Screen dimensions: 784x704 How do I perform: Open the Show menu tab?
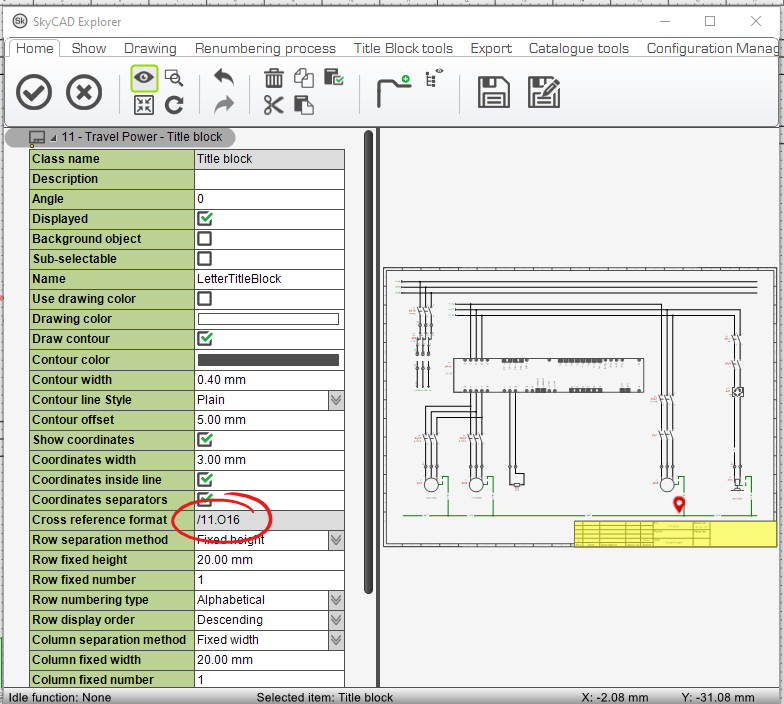tap(88, 48)
